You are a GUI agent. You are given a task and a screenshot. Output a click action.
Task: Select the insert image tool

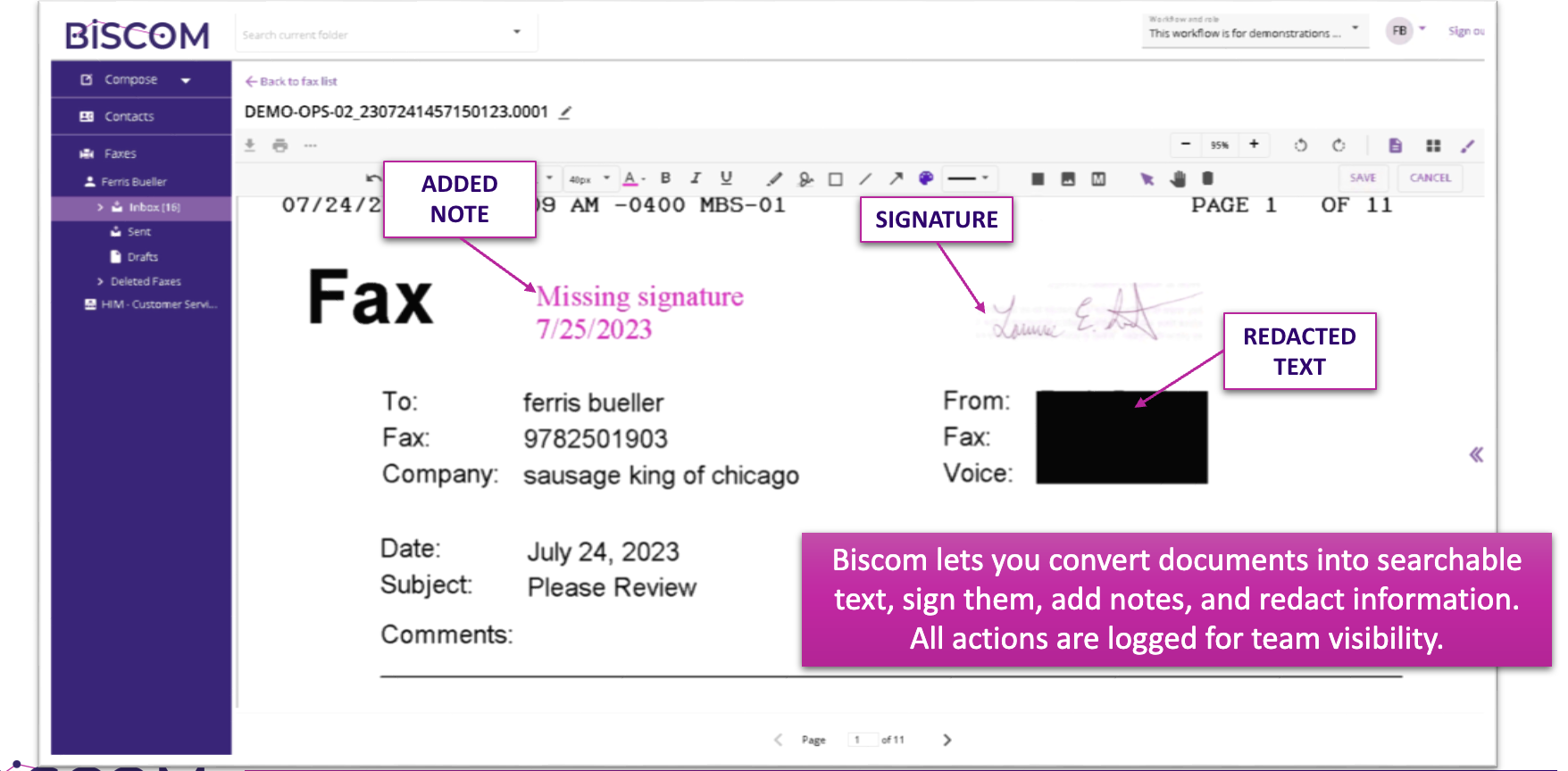coord(1068,179)
